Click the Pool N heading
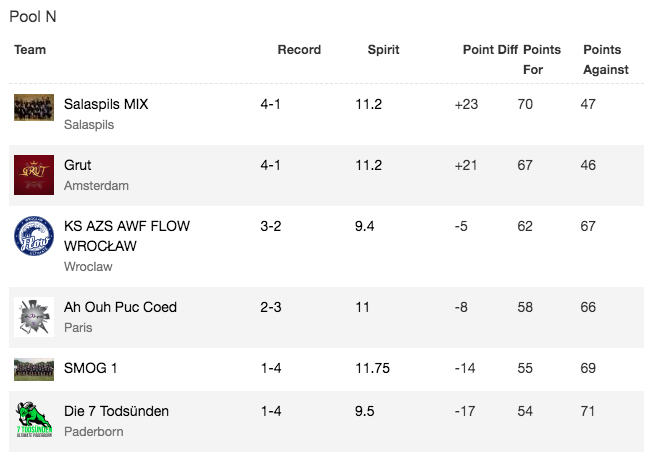 tap(33, 17)
